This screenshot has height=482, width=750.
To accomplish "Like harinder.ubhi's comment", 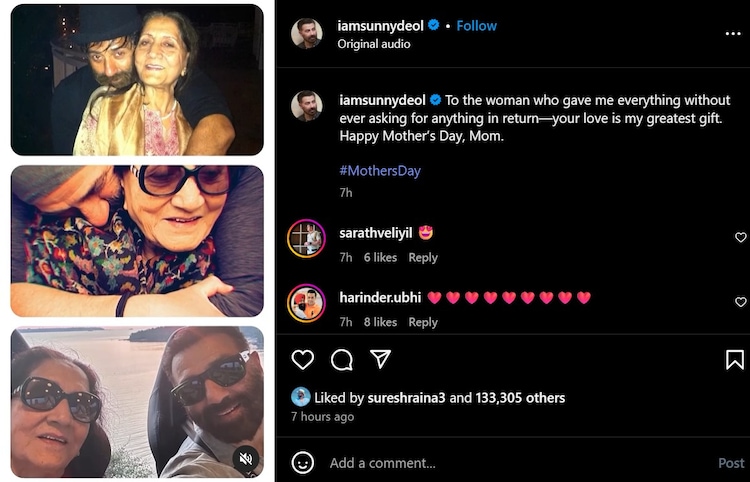I will click(740, 302).
